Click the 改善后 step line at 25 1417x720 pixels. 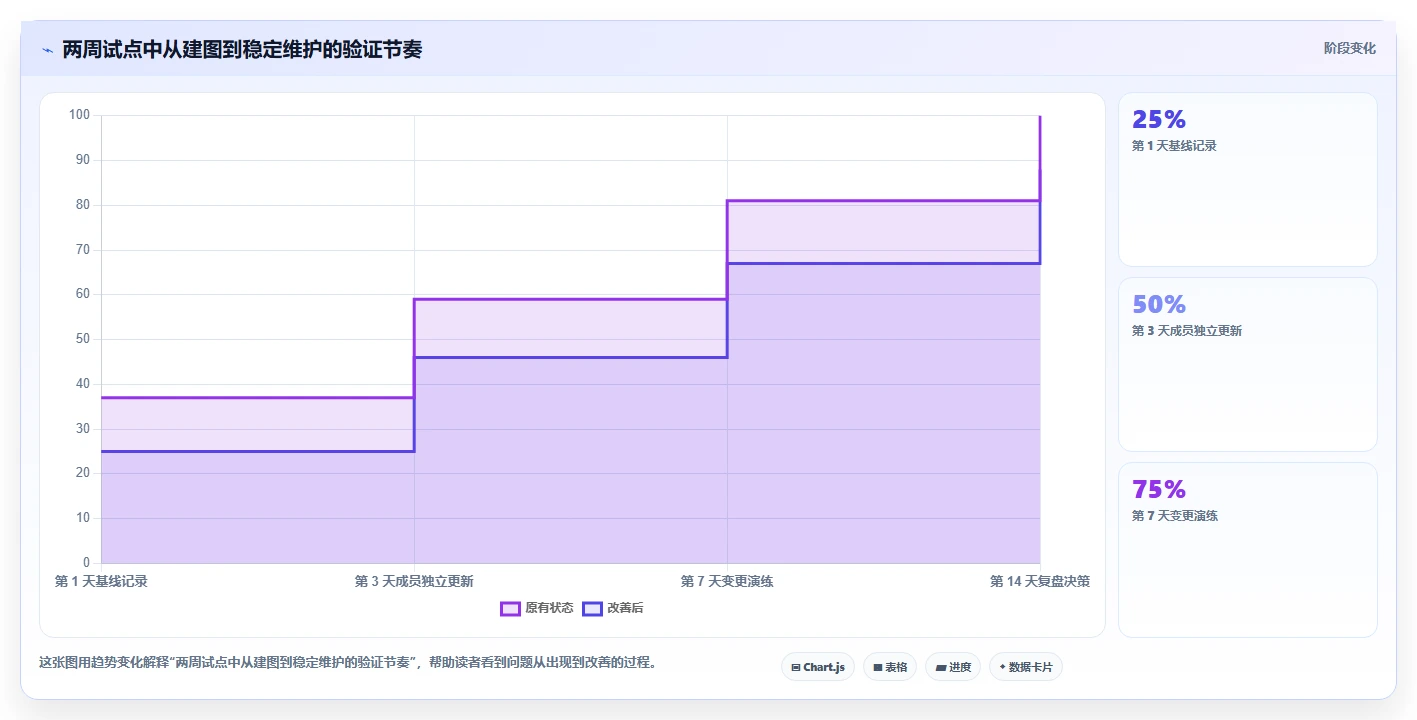(257, 451)
